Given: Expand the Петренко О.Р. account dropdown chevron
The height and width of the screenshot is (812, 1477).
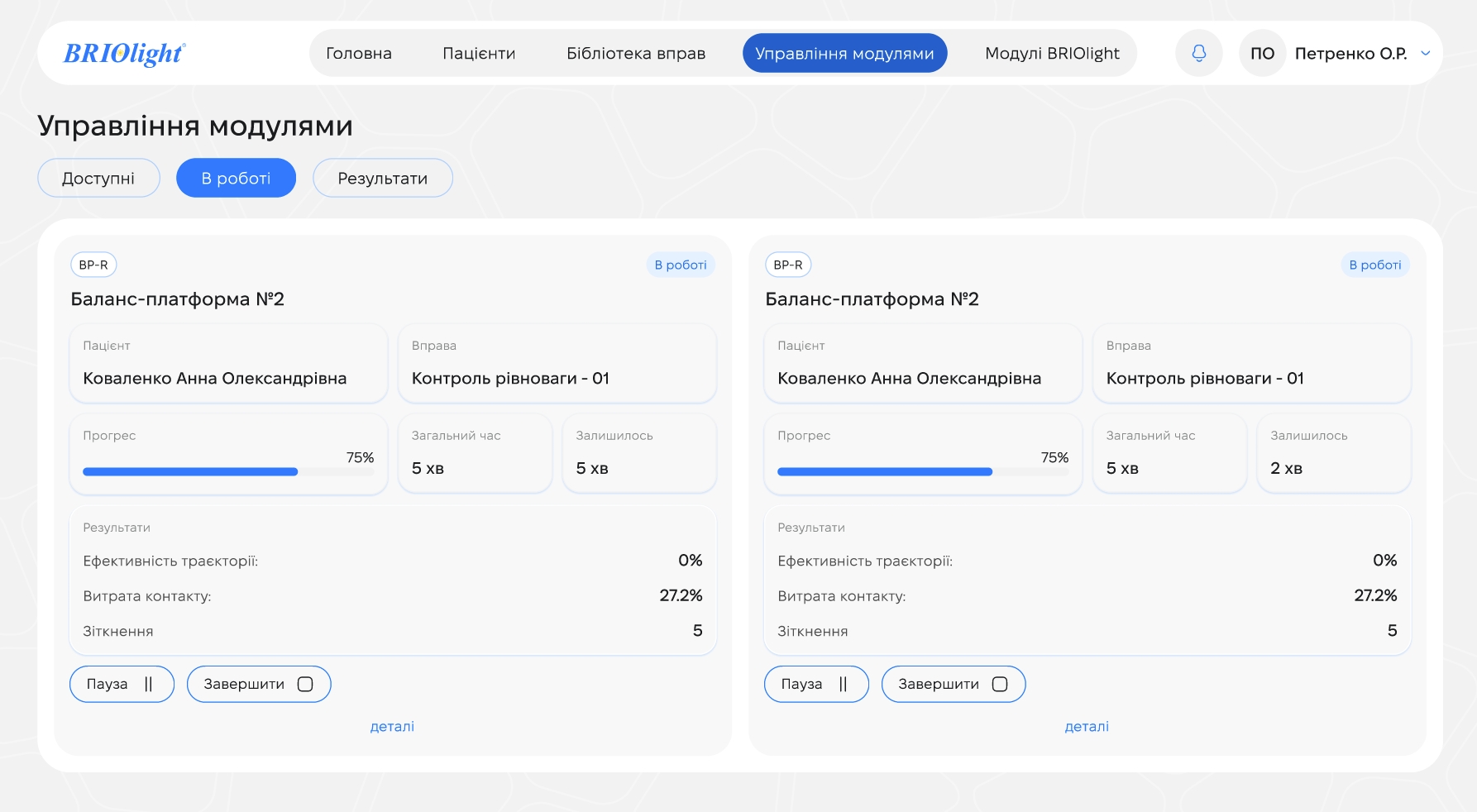Looking at the screenshot, I should coord(1426,53).
